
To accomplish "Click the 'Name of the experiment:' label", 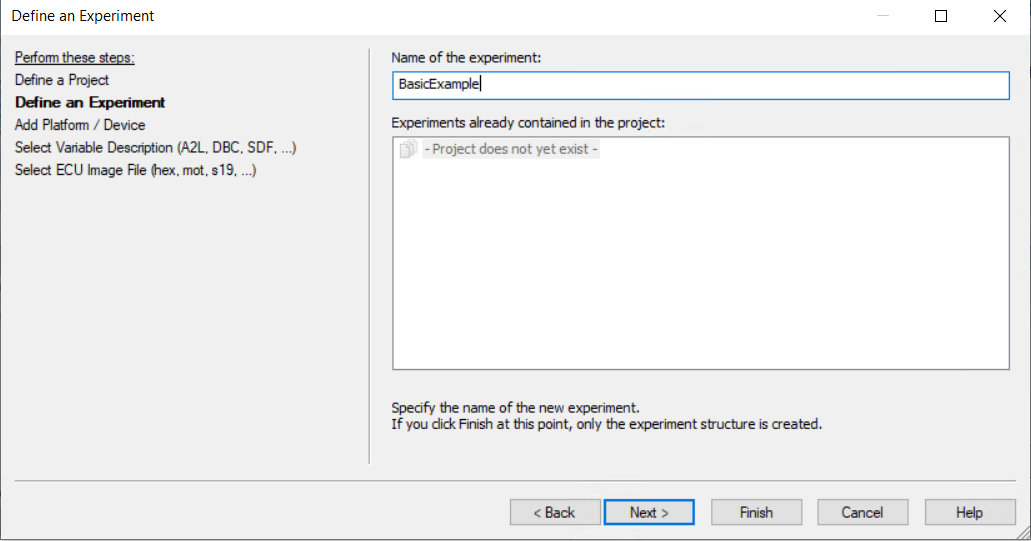I will coord(466,58).
